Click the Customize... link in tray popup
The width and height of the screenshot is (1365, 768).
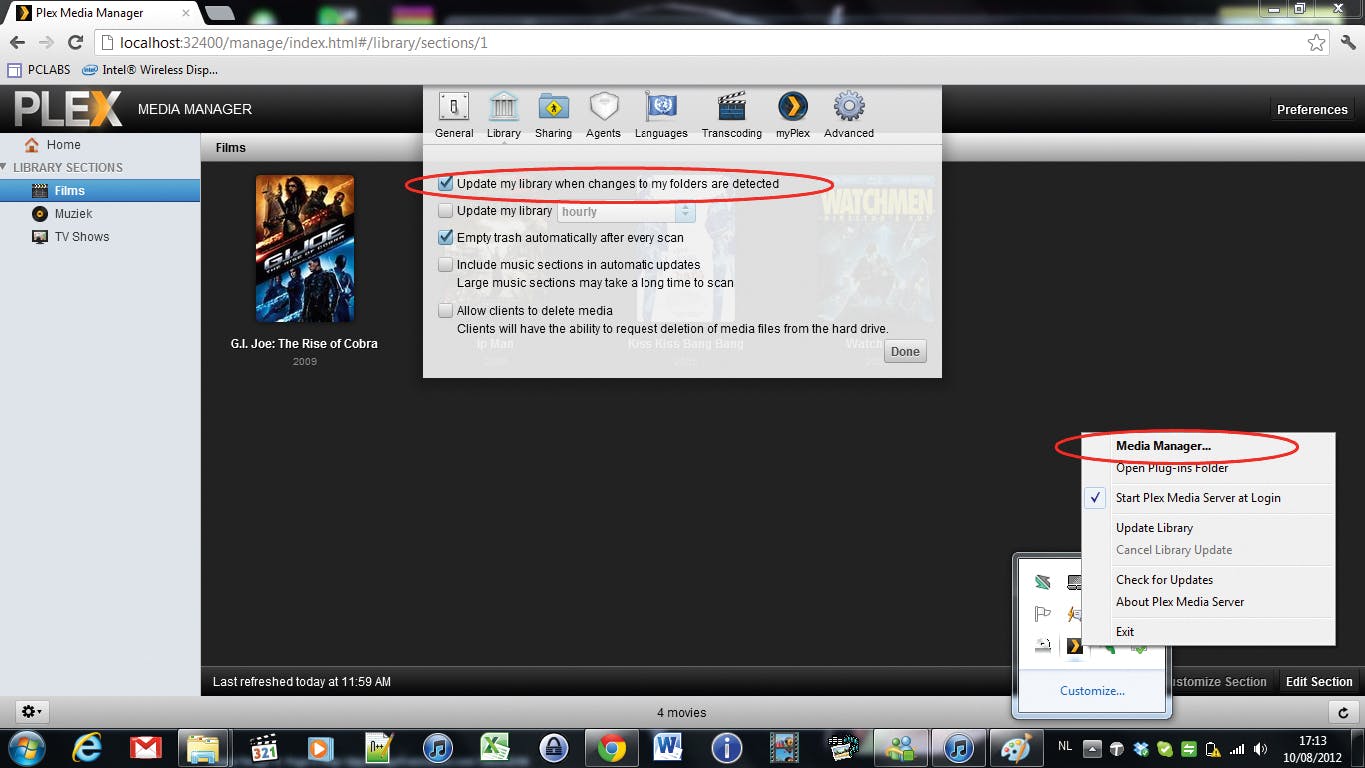pyautogui.click(x=1092, y=690)
